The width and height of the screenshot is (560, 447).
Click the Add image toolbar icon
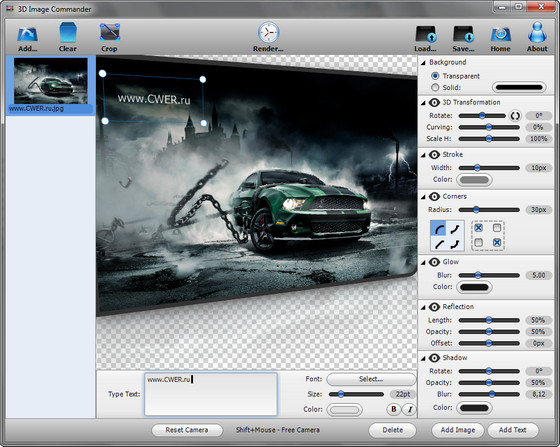[28, 34]
